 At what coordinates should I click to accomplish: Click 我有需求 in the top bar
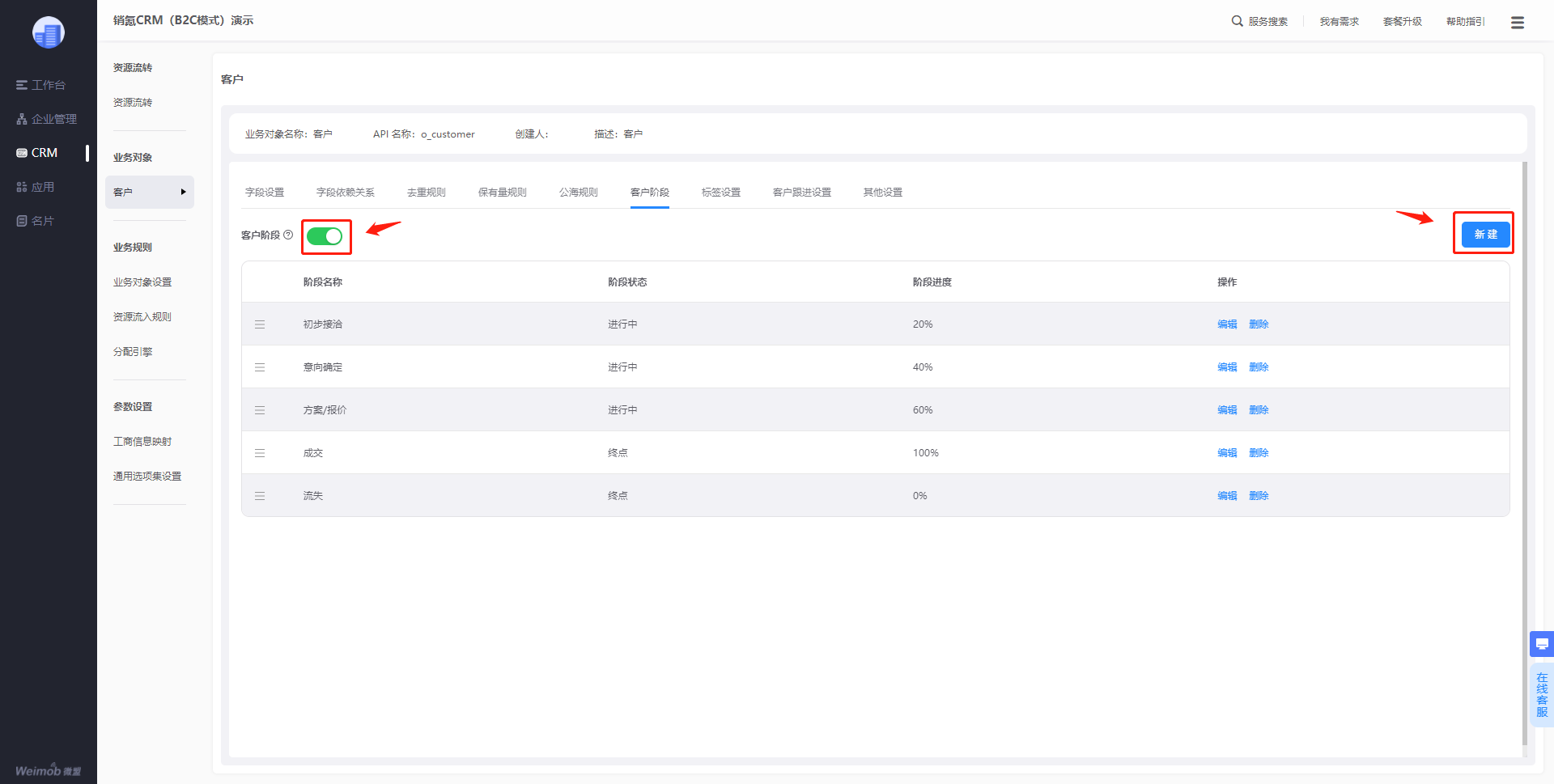click(x=1340, y=22)
